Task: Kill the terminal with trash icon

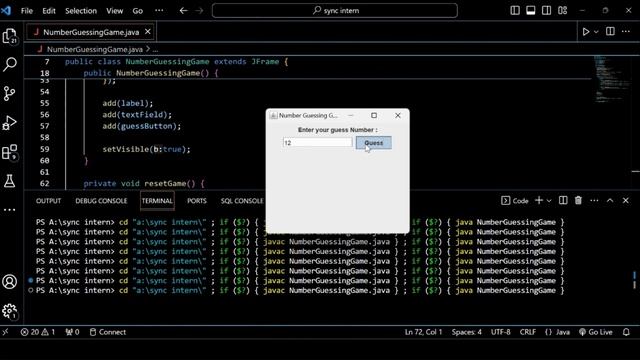Action: tap(578, 200)
